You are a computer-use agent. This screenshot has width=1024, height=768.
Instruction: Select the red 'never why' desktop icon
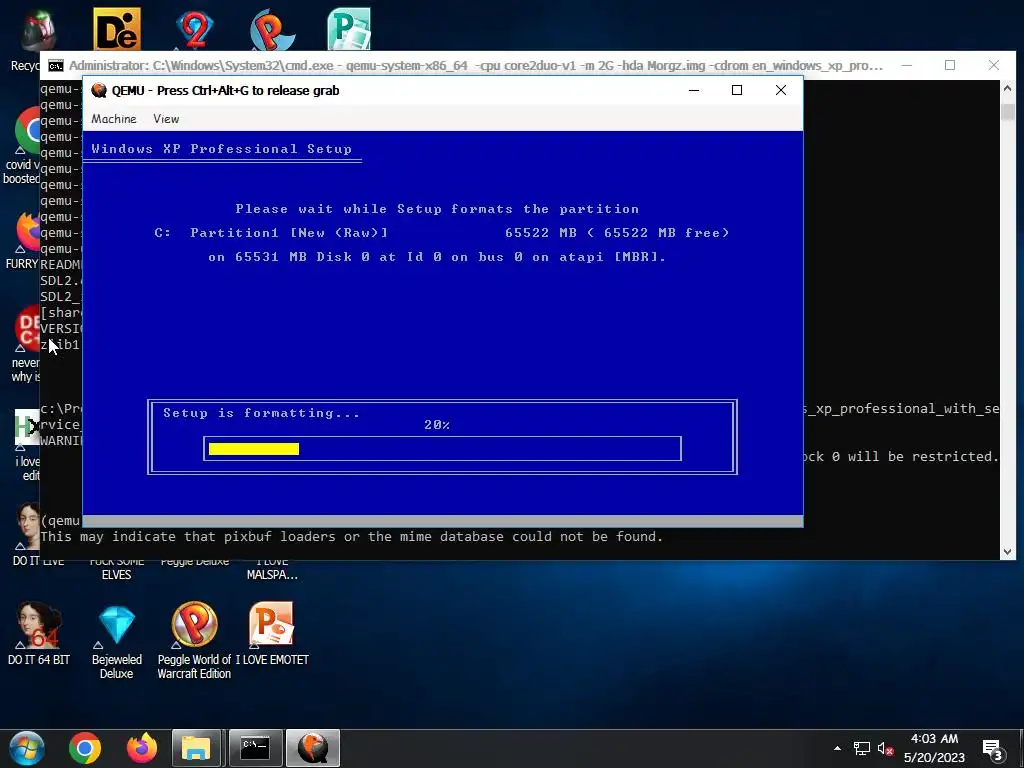25,344
